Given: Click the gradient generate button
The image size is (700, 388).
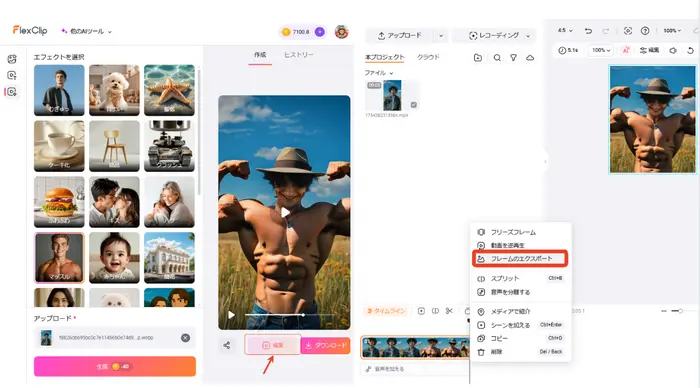Looking at the screenshot, I should click(x=115, y=367).
